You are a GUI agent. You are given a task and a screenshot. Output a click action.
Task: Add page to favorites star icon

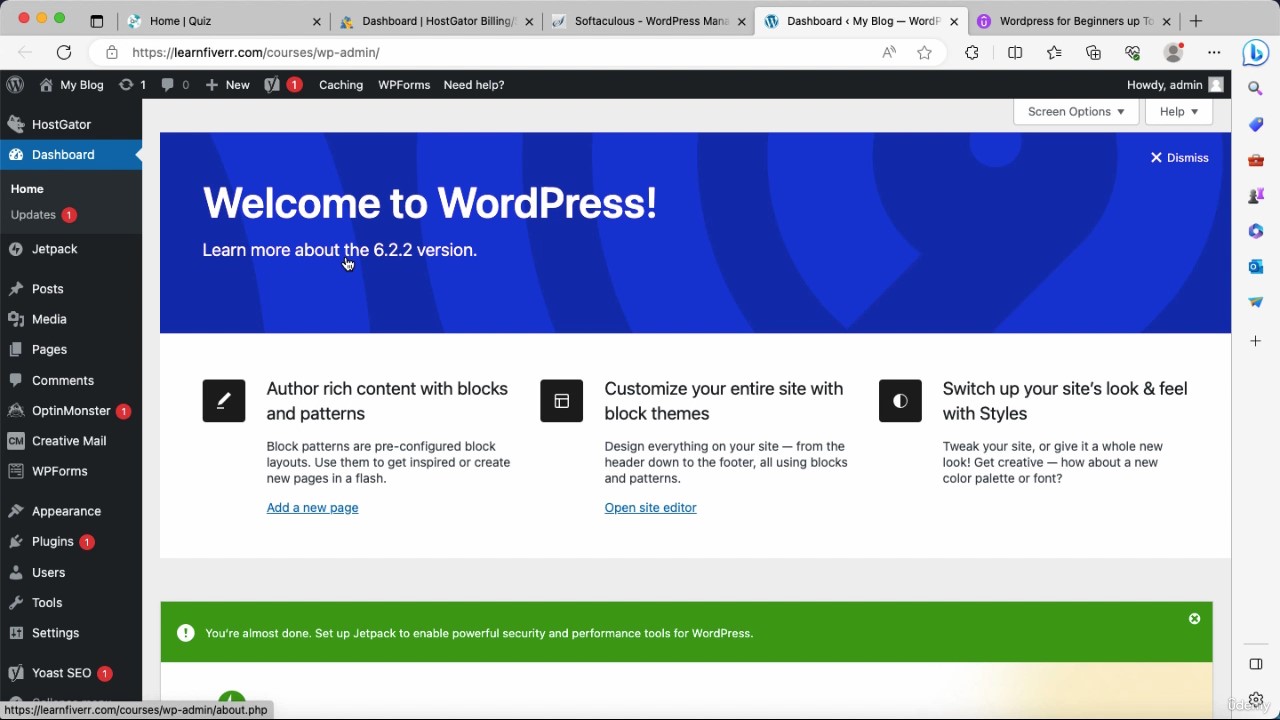click(x=924, y=52)
